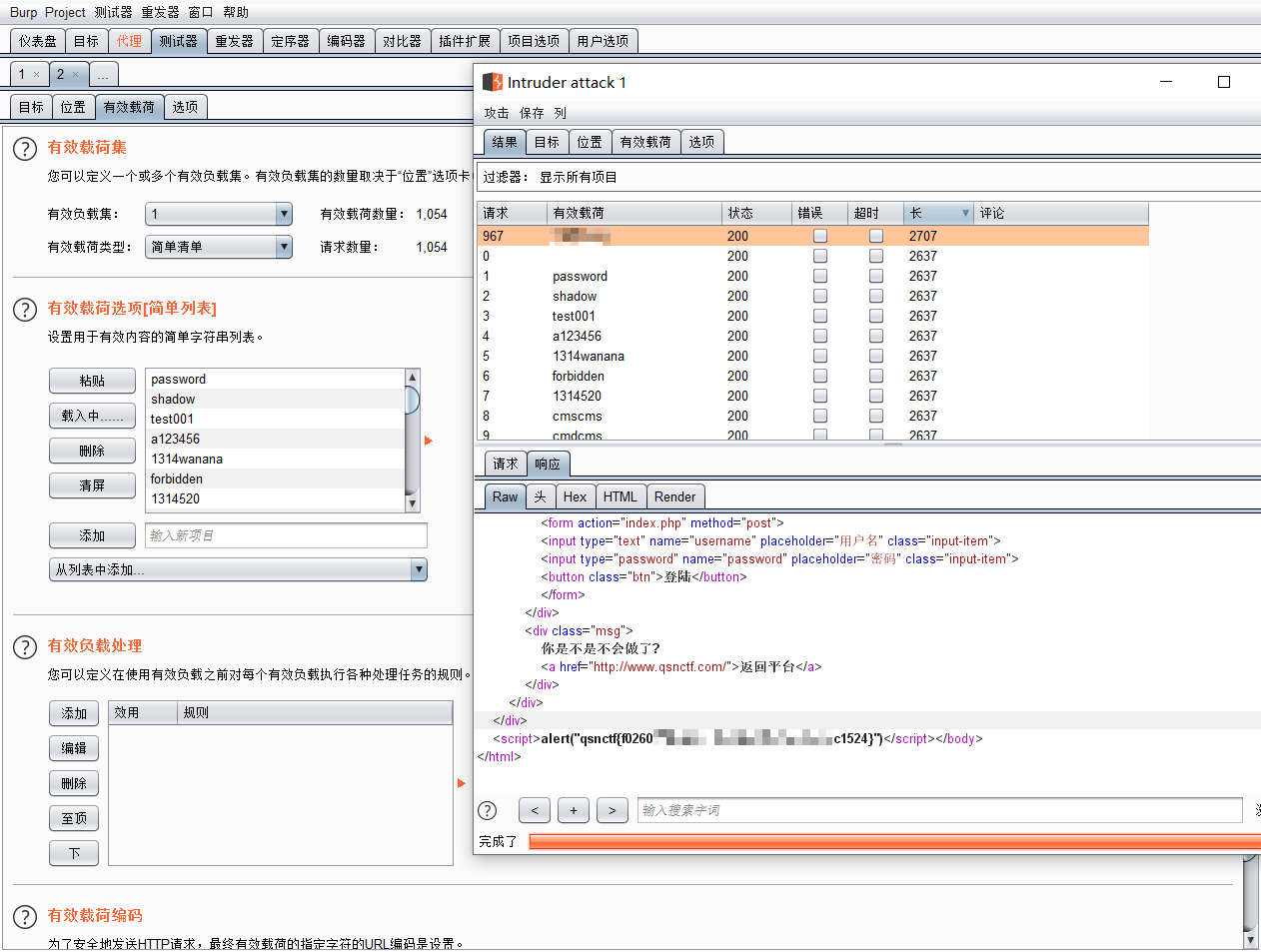The image size is (1261, 952).
Task: Click the plus search options button
Action: click(574, 810)
